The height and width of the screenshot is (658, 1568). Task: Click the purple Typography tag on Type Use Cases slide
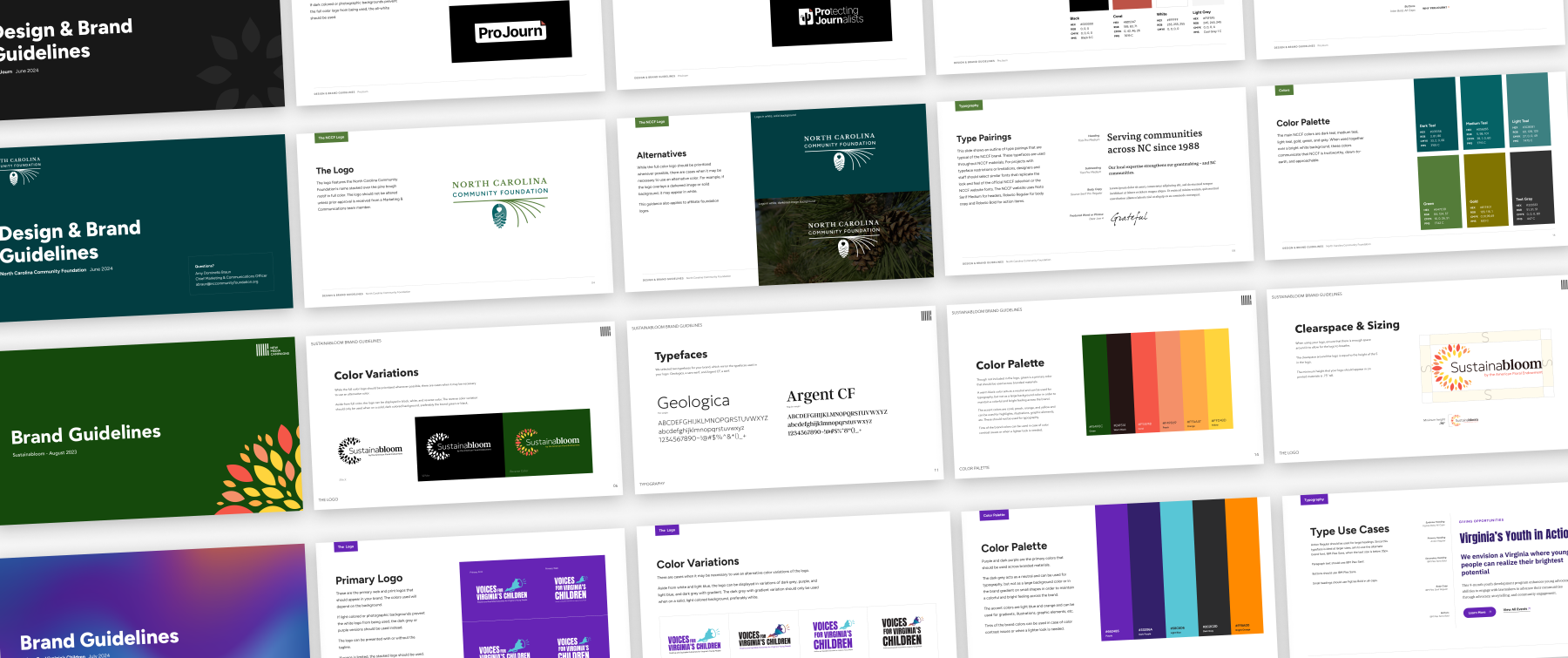pos(1314,500)
